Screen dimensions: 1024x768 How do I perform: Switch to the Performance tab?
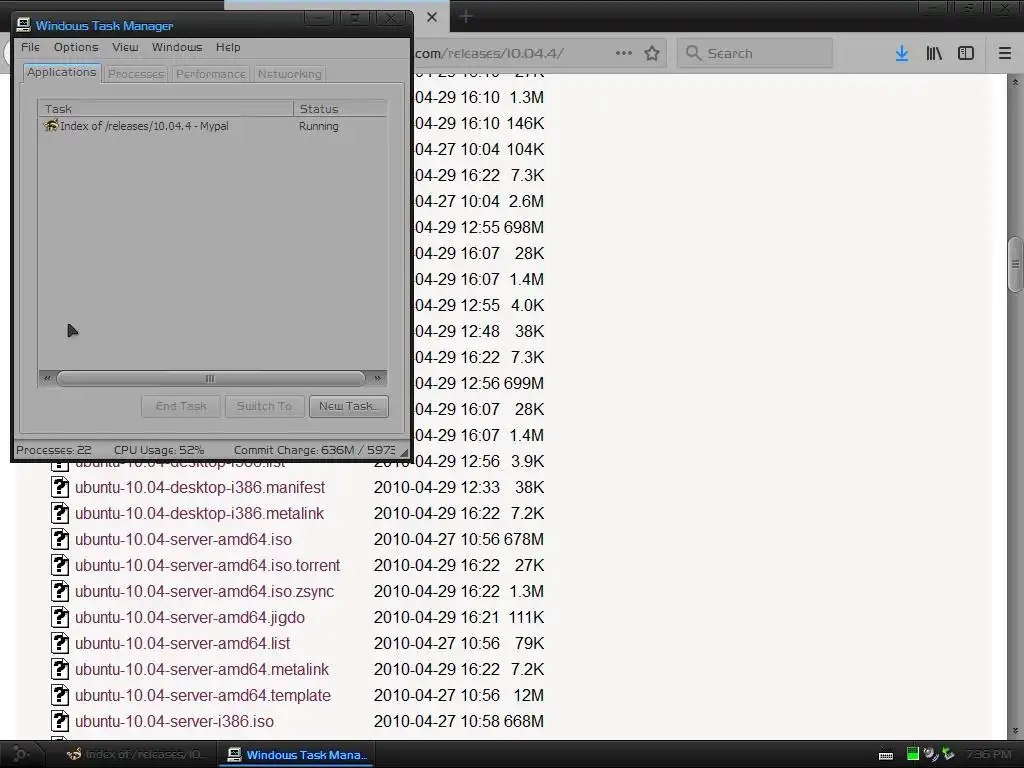point(210,74)
